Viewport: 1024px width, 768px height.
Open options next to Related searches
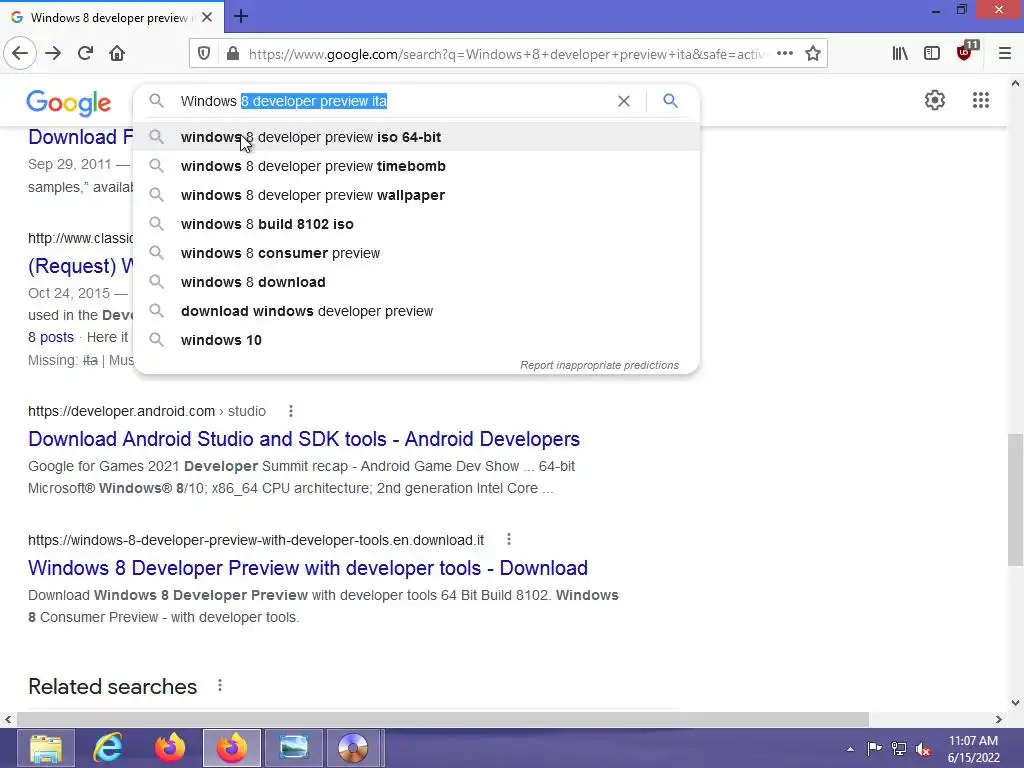pos(220,686)
